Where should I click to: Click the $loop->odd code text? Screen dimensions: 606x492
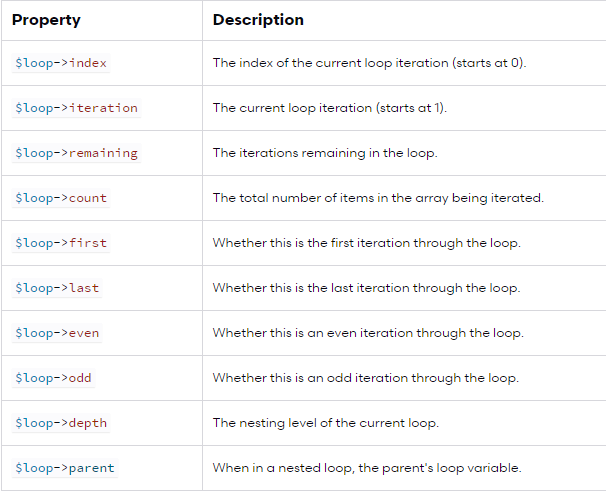pos(53,378)
